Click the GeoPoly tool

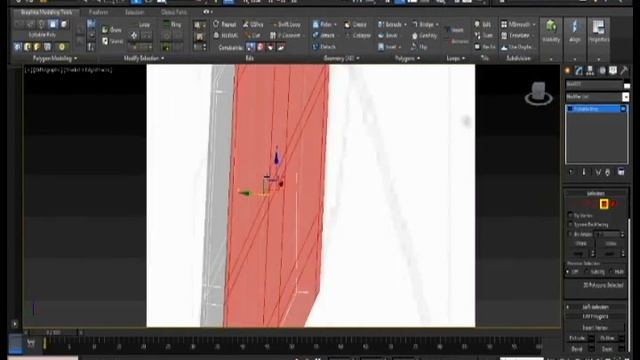point(424,36)
